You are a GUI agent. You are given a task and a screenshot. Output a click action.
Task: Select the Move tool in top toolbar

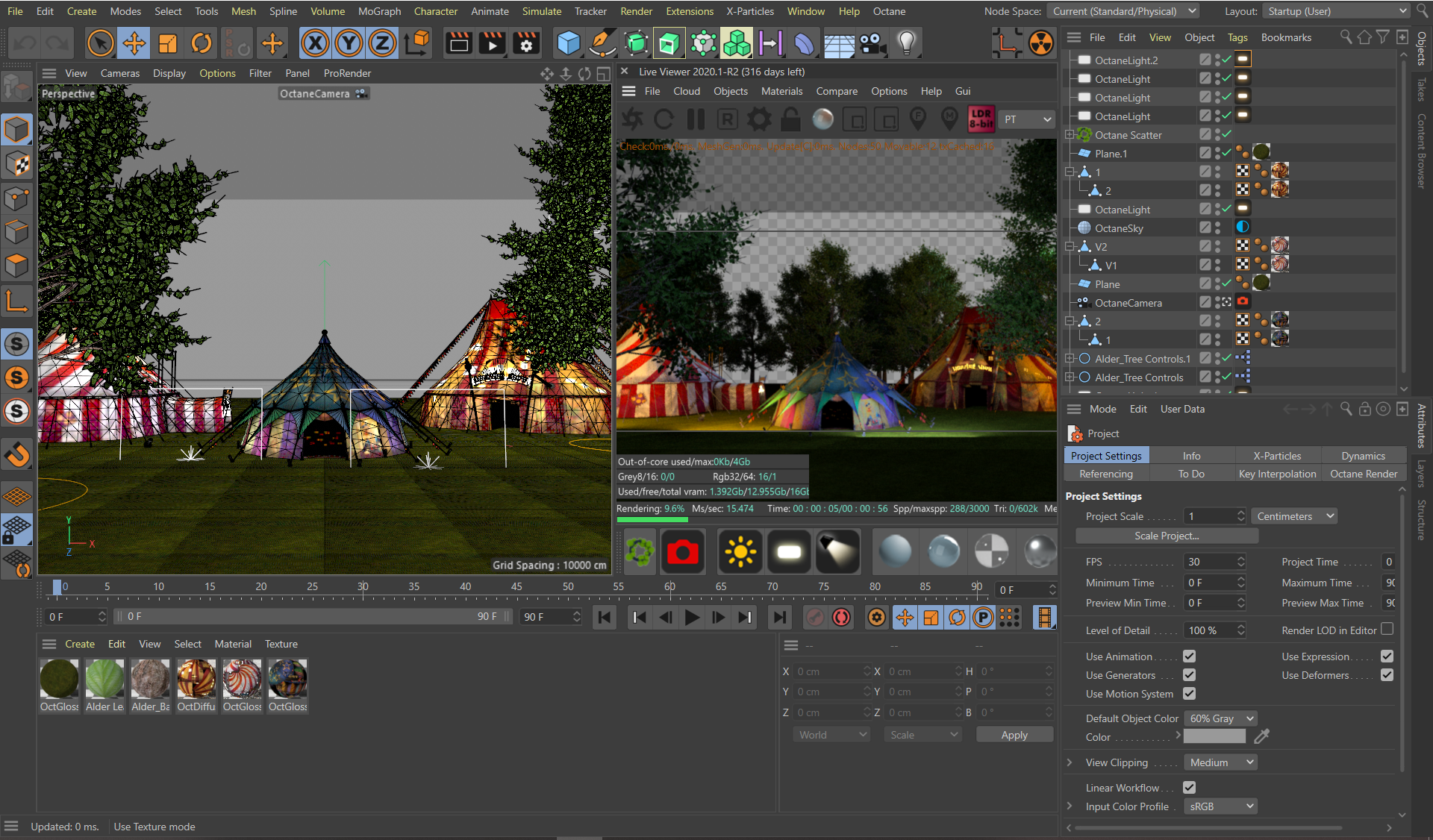(134, 43)
